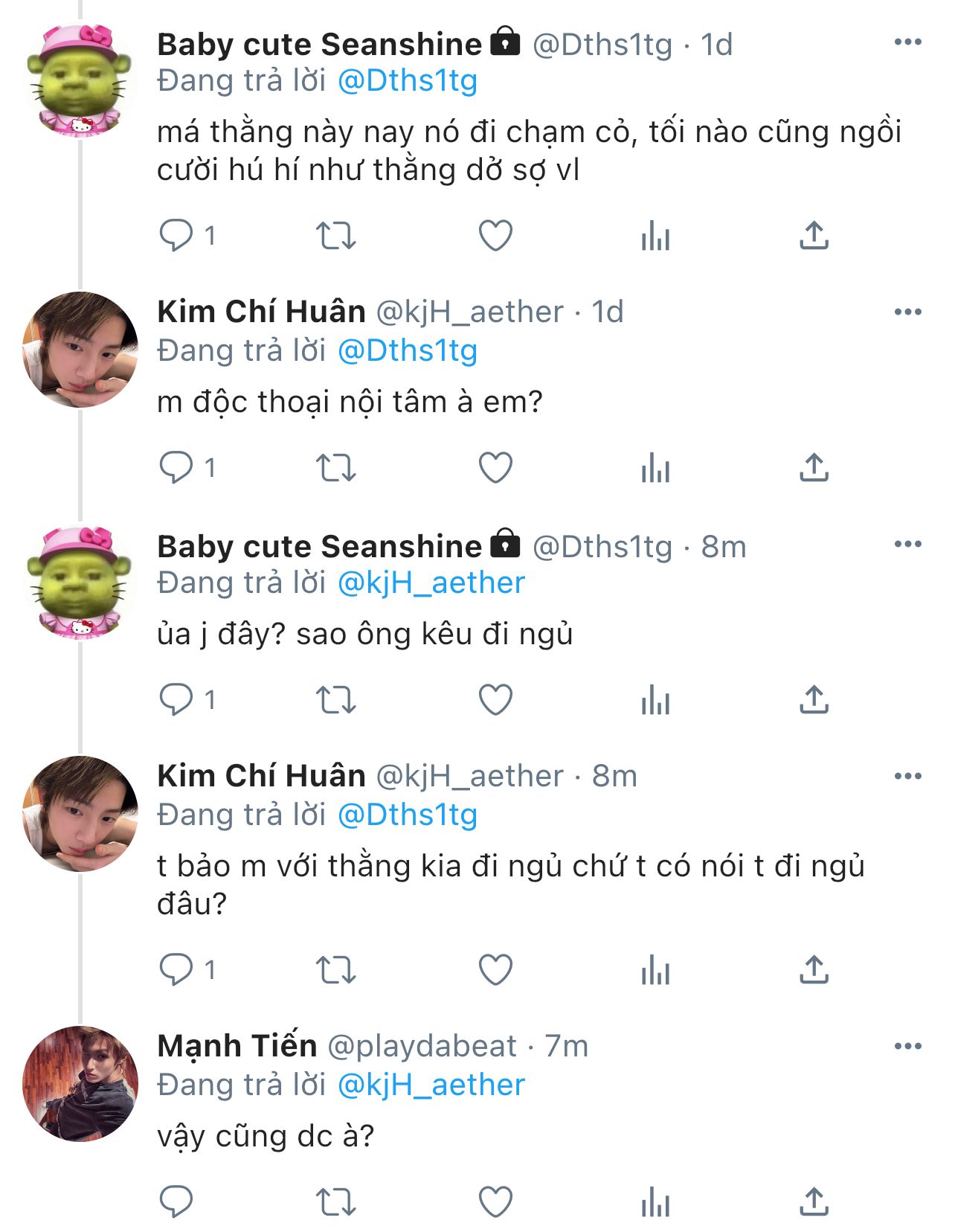Open more options on the first tweet
Screen dimensions: 955x1232
(907, 42)
